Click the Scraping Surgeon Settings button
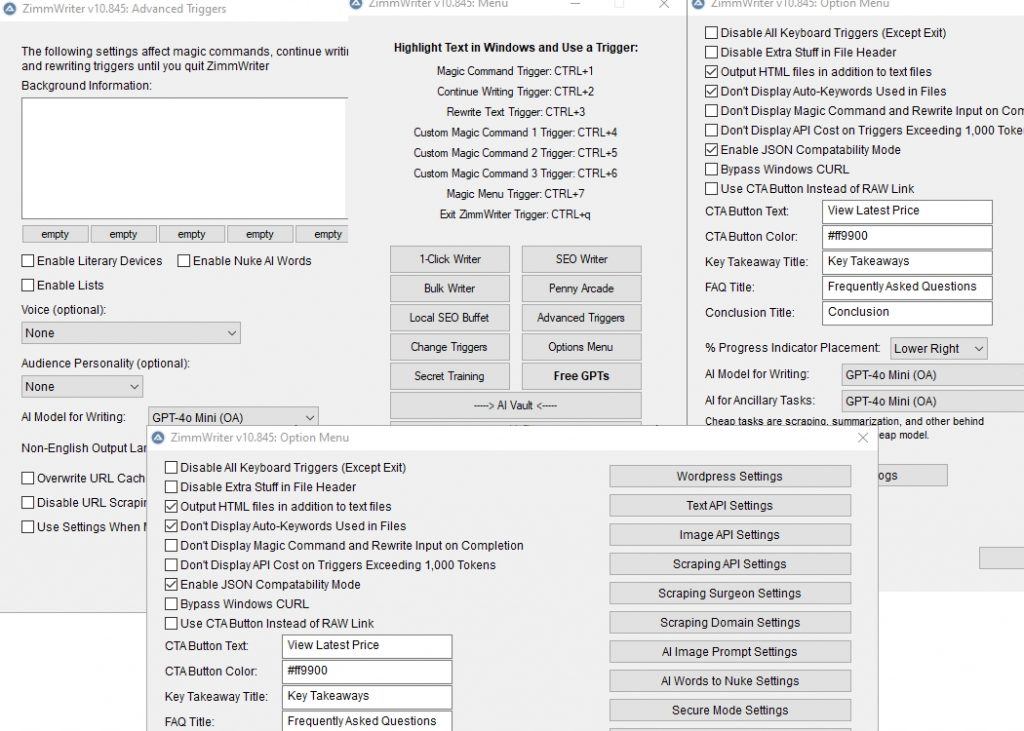 (729, 594)
